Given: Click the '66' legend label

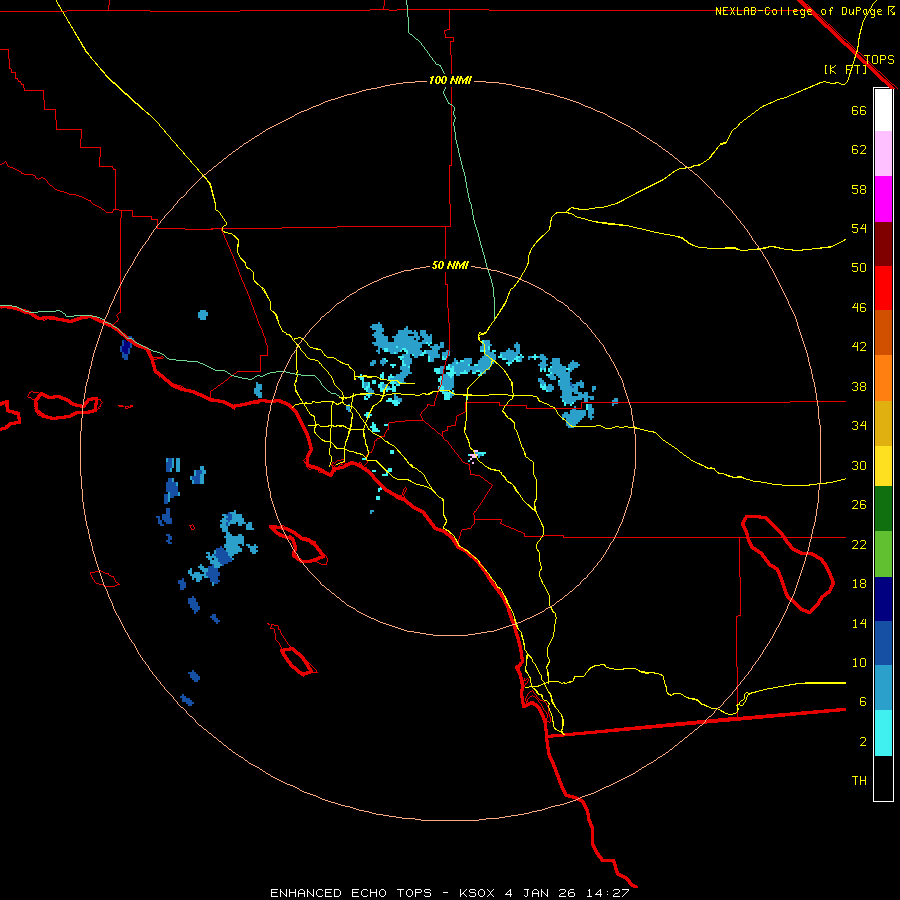Looking at the screenshot, I should point(859,110).
